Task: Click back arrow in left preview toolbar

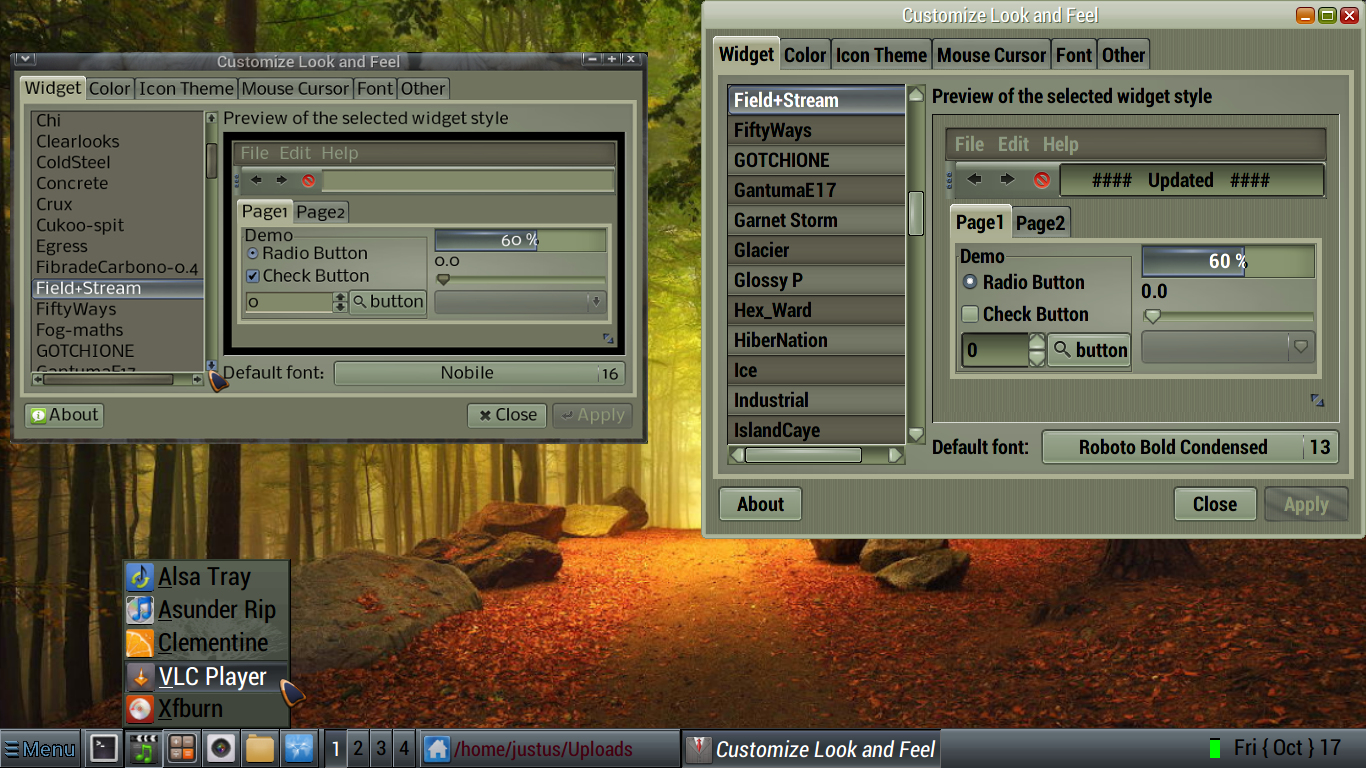Action: coord(256,181)
